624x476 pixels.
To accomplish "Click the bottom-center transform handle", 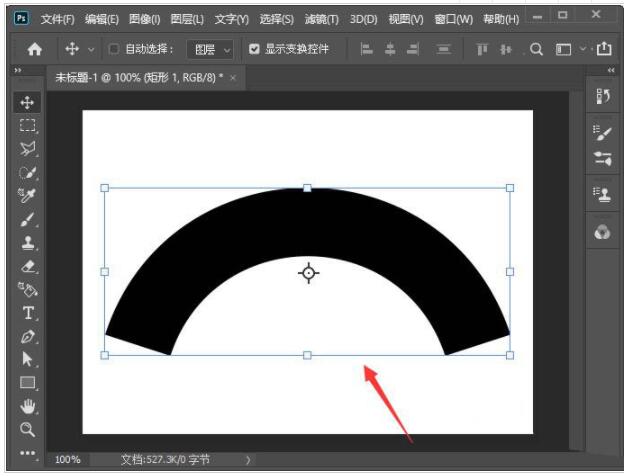I will click(307, 355).
